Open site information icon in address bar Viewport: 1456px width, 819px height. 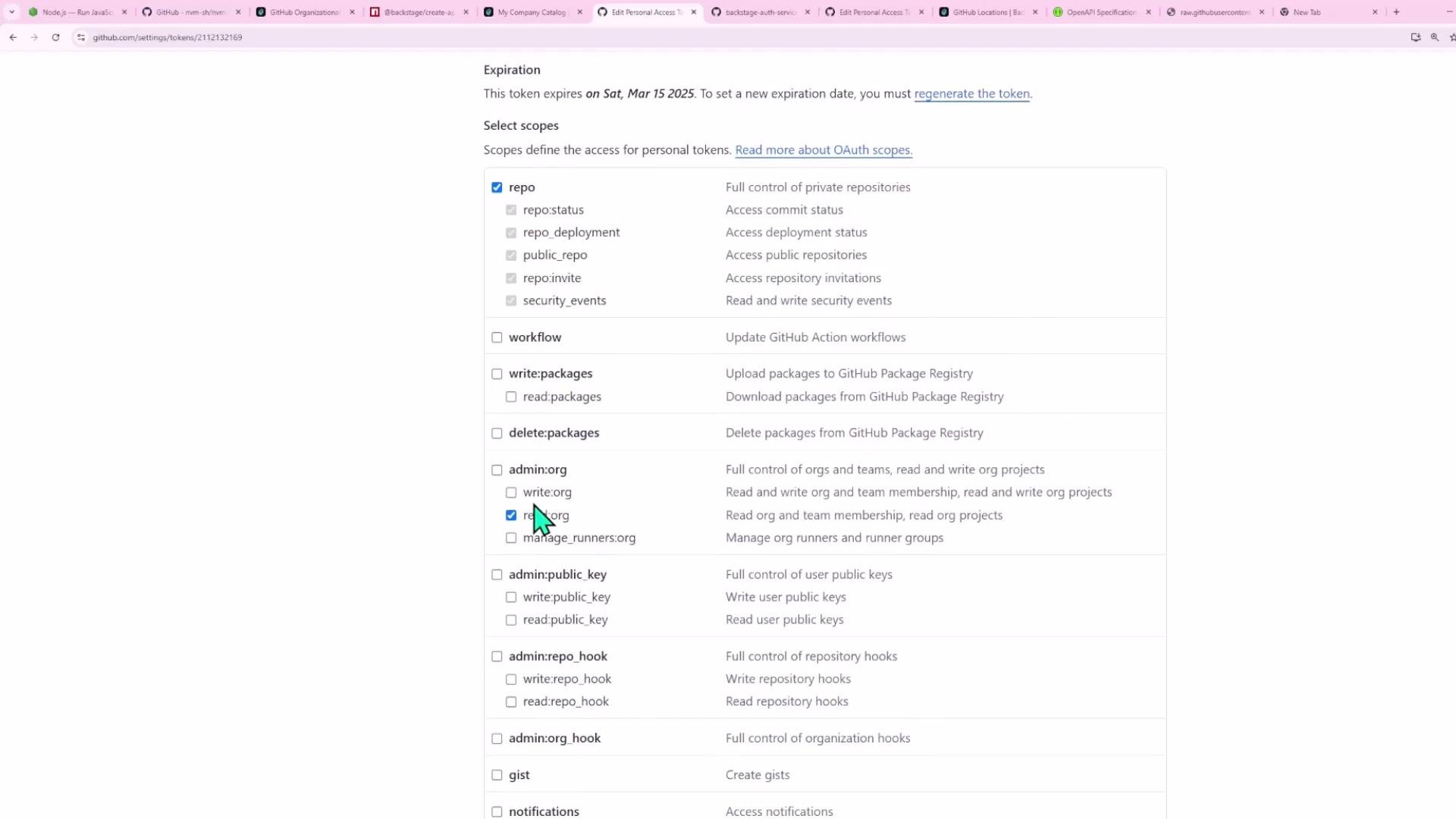pyautogui.click(x=81, y=37)
